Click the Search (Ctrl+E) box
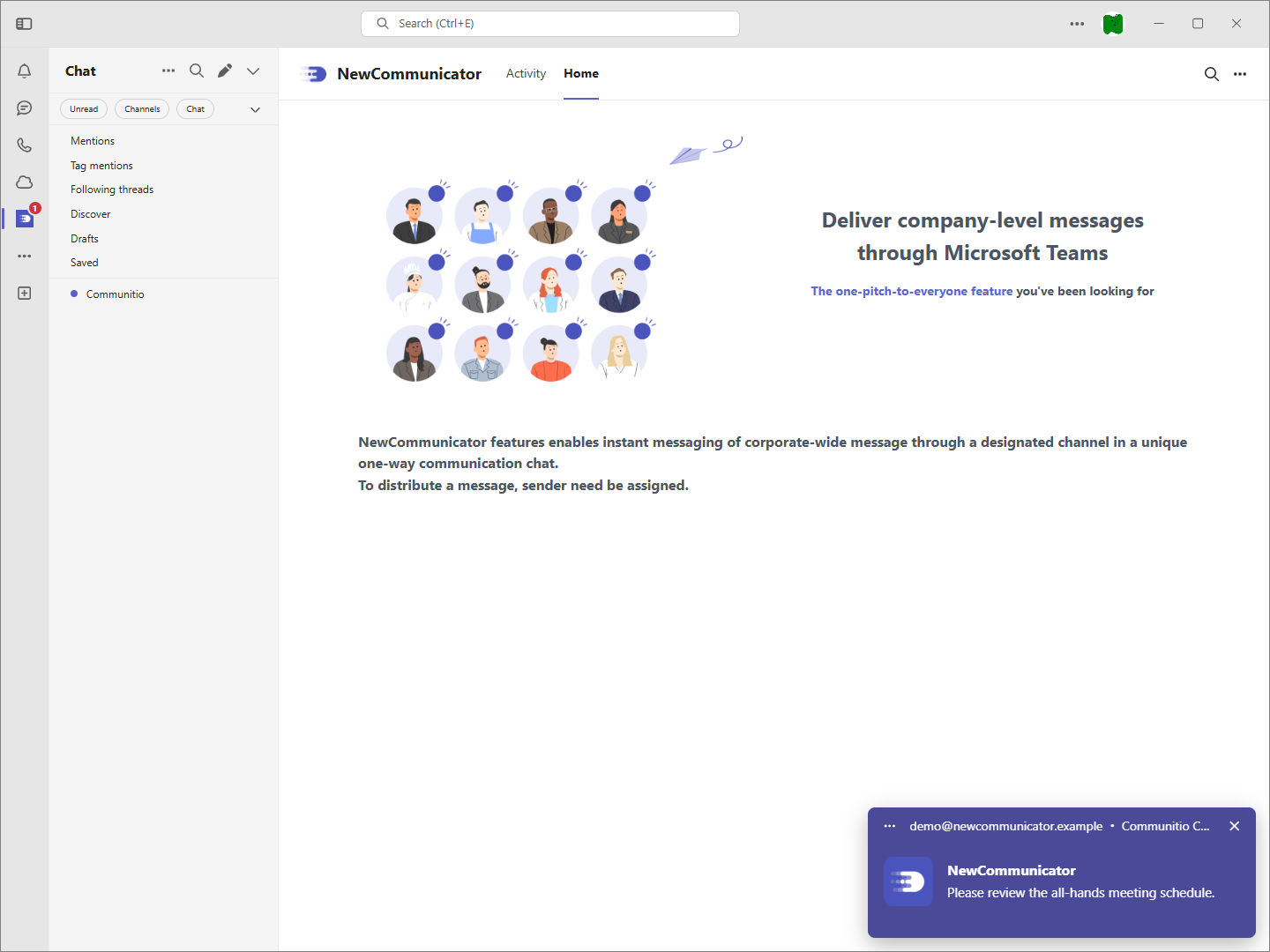 [550, 24]
